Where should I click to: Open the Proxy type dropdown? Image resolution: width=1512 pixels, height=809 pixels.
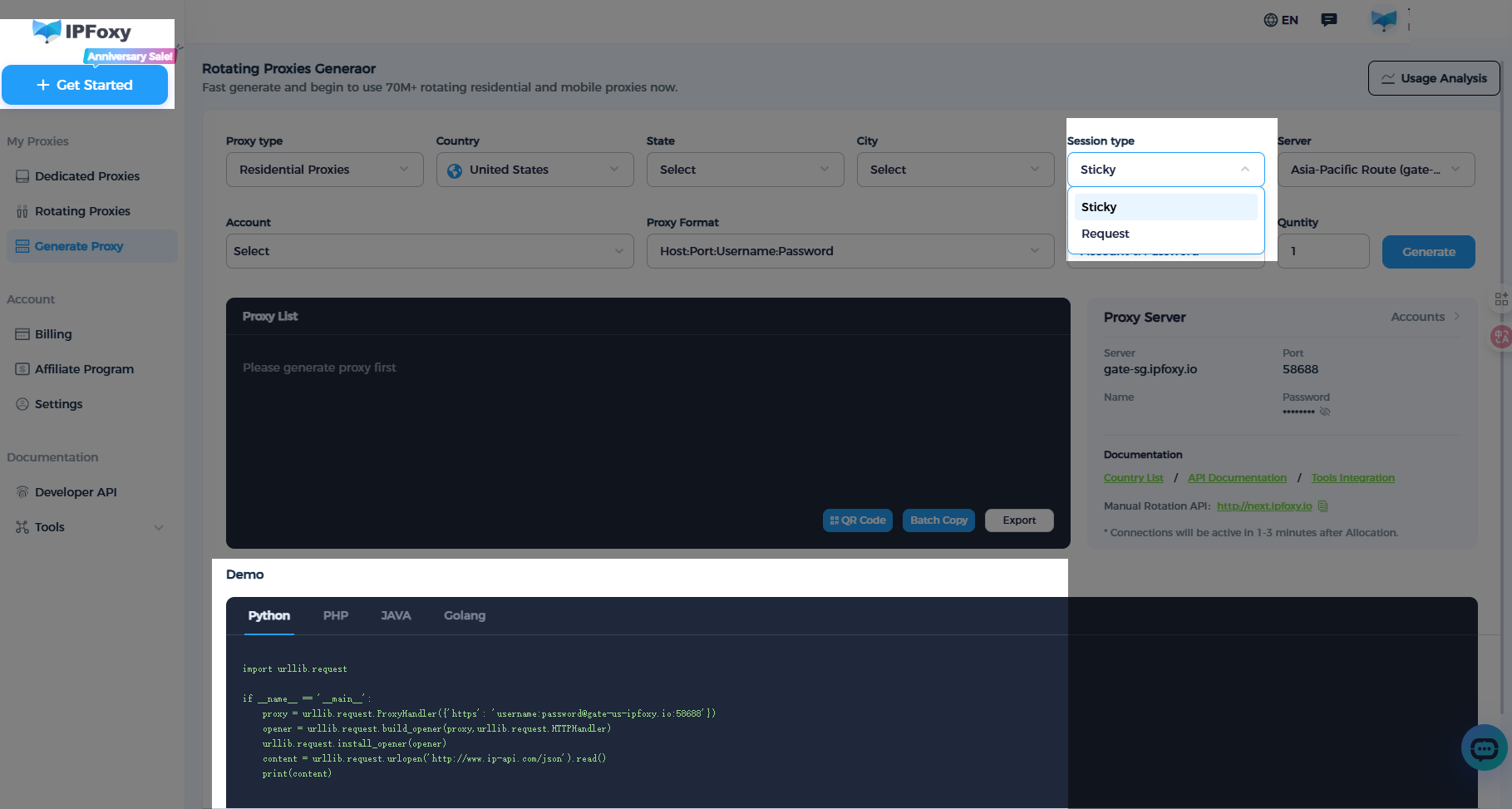coord(325,170)
